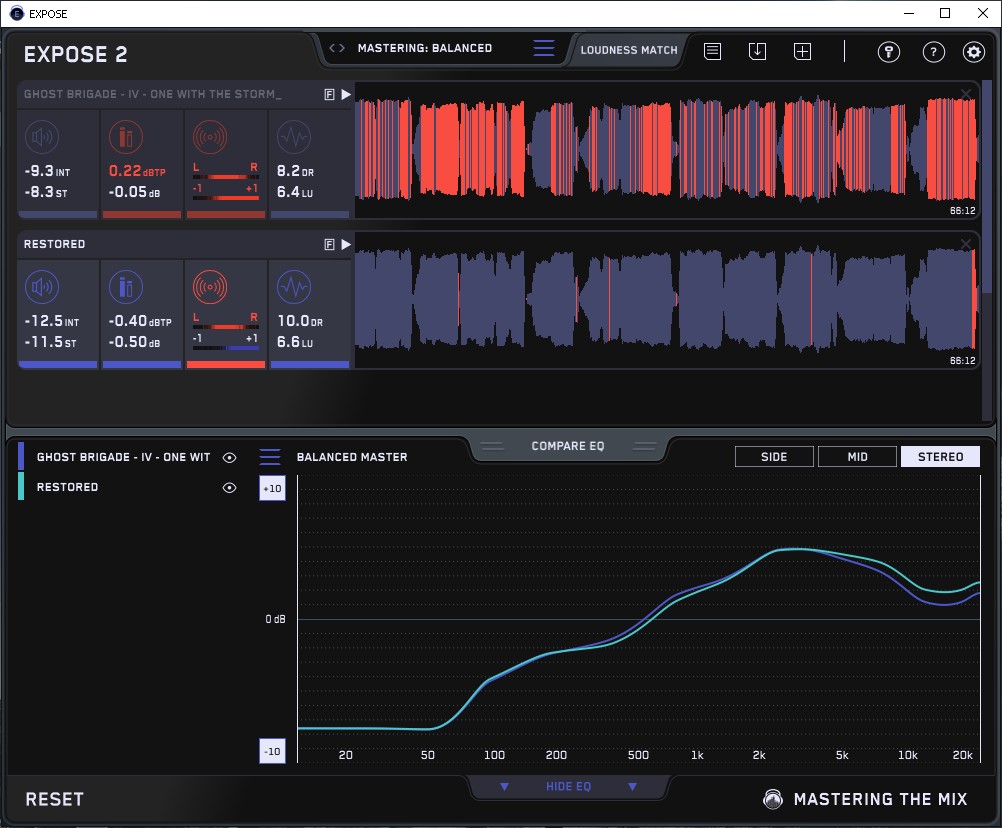Click the Mastering: Balanced preset name

click(425, 48)
